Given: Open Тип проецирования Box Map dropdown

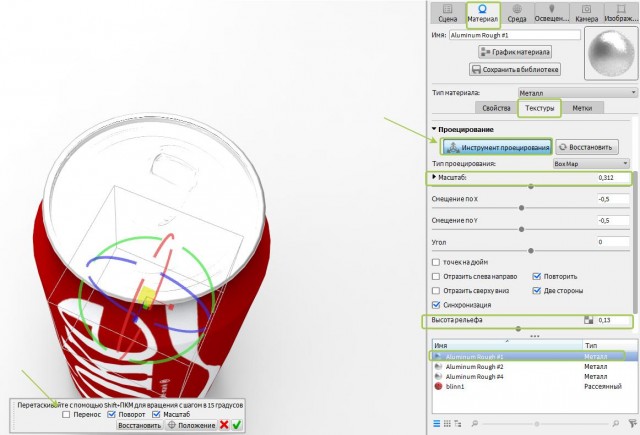Looking at the screenshot, I should click(x=590, y=162).
